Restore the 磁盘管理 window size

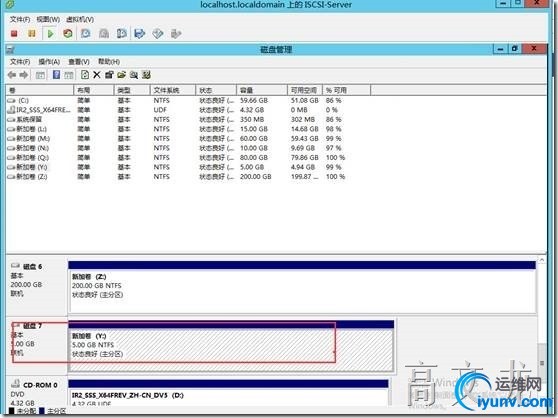tap(514, 49)
